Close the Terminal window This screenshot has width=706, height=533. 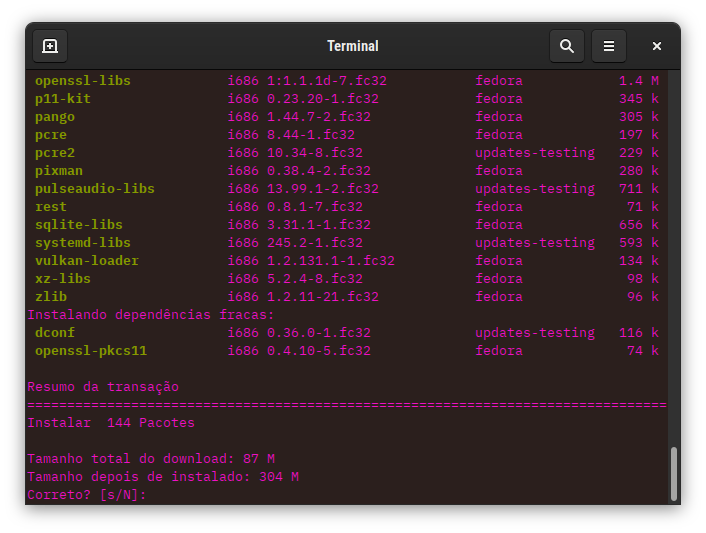click(657, 46)
